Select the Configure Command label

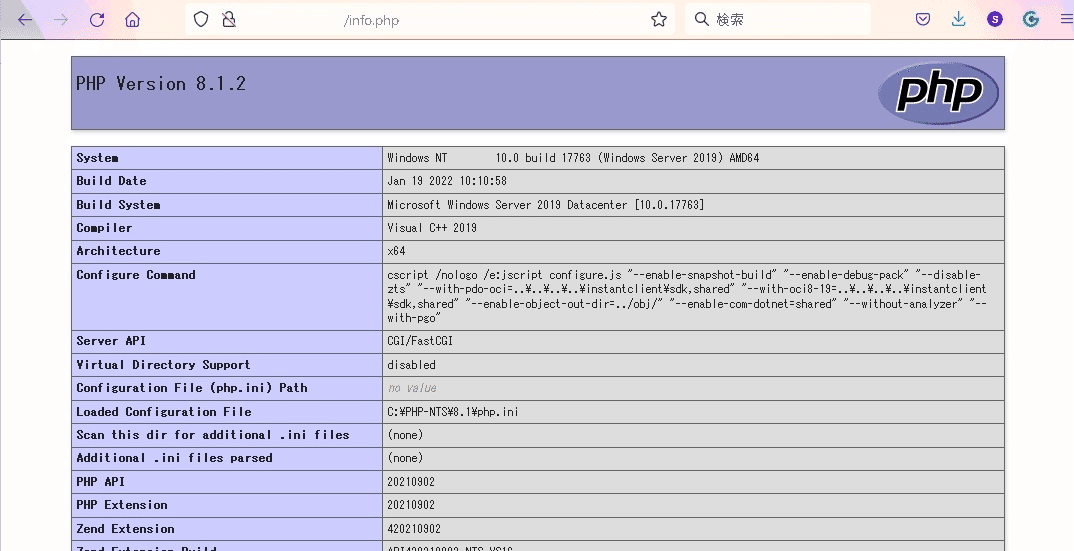coord(136,275)
